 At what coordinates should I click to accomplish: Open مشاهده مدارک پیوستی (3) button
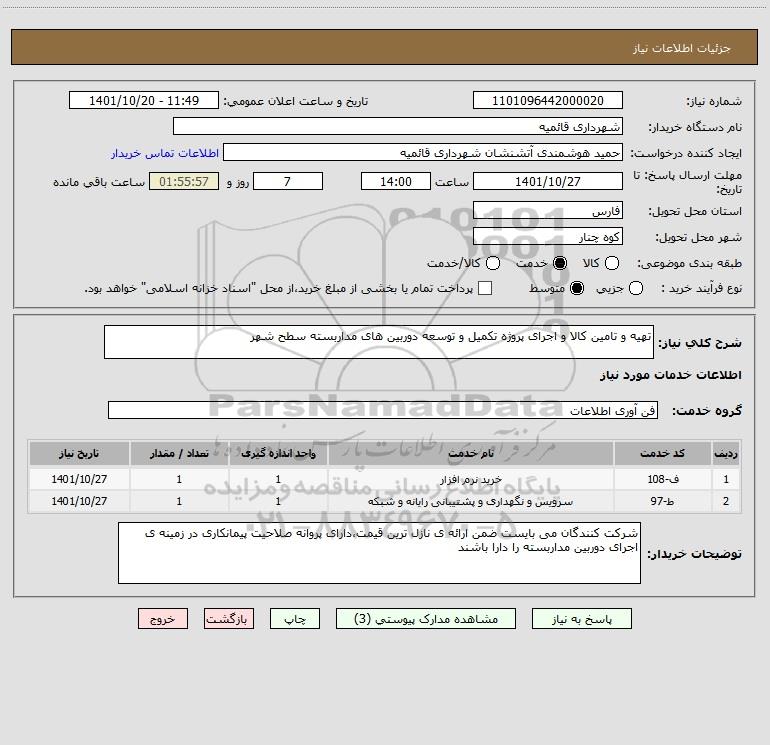click(426, 619)
